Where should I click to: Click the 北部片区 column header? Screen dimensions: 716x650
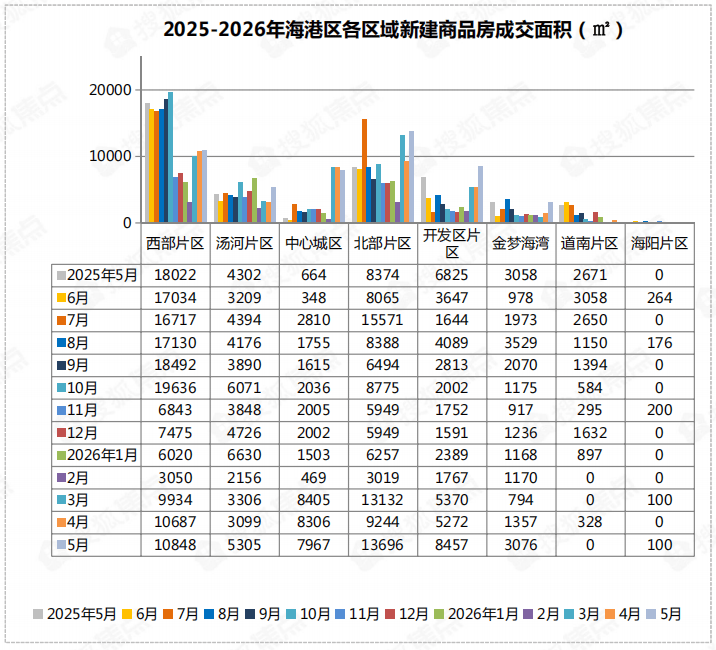[383, 243]
